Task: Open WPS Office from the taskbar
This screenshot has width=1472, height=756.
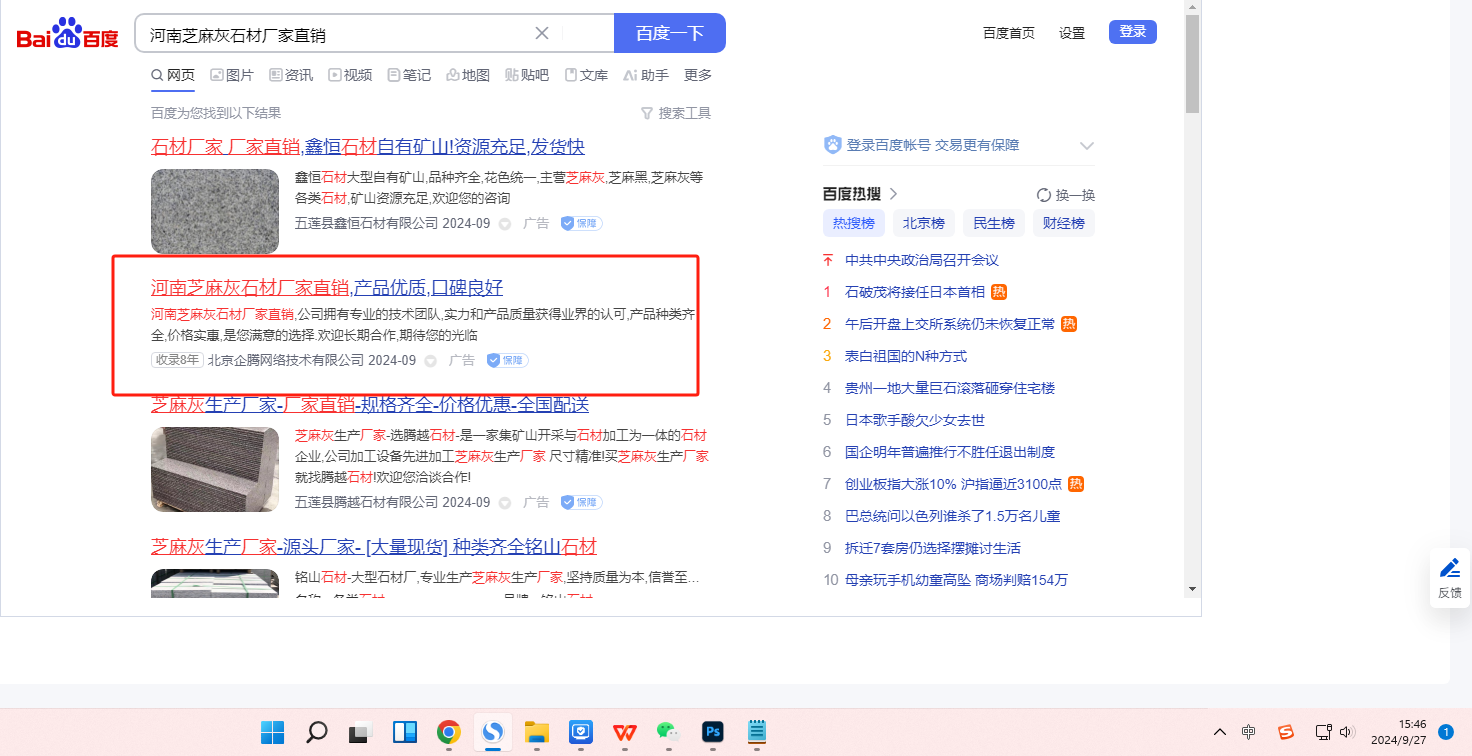Action: (x=625, y=732)
